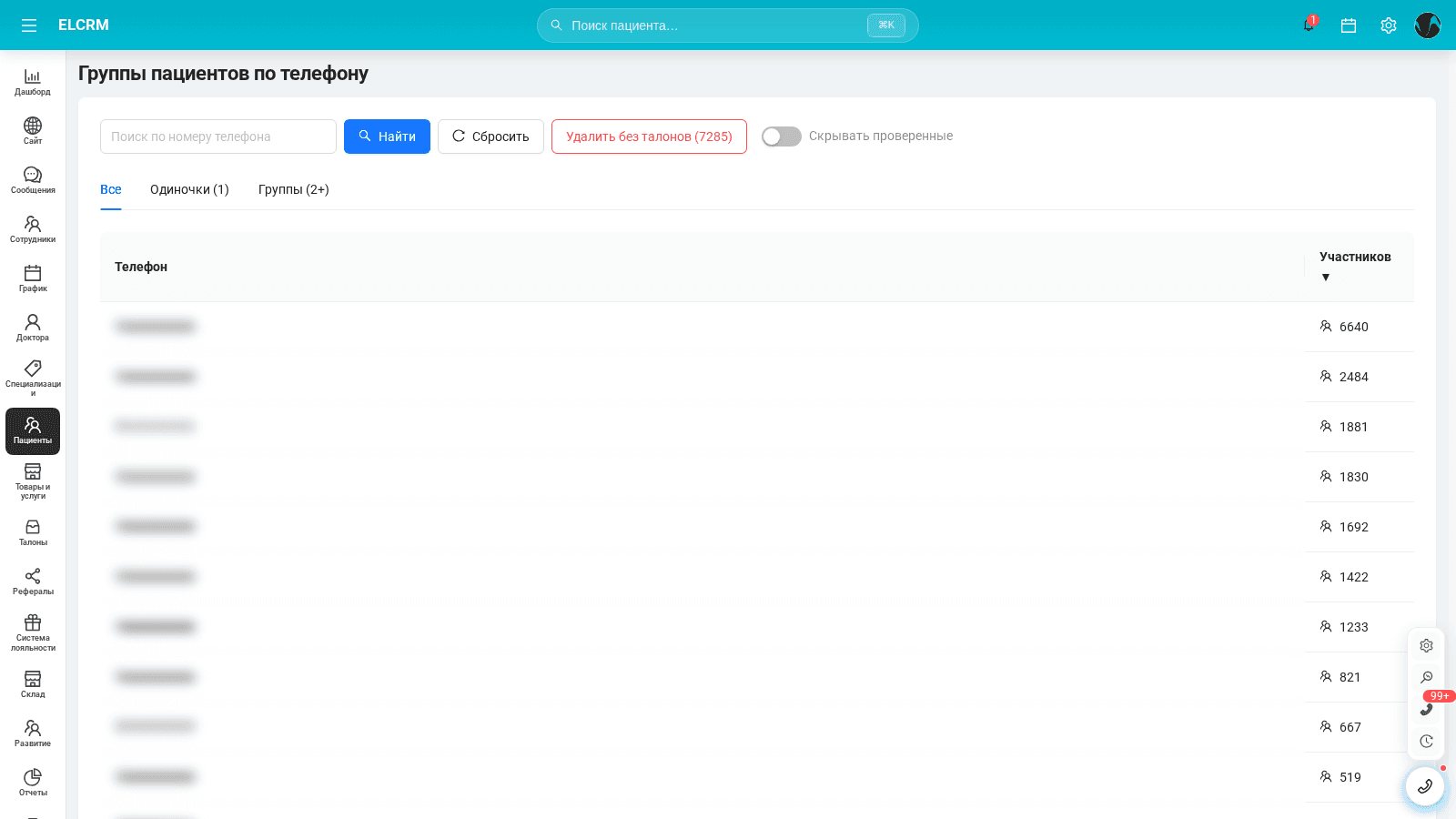Click the phone number search field
This screenshot has height=819, width=1456.
tap(218, 136)
